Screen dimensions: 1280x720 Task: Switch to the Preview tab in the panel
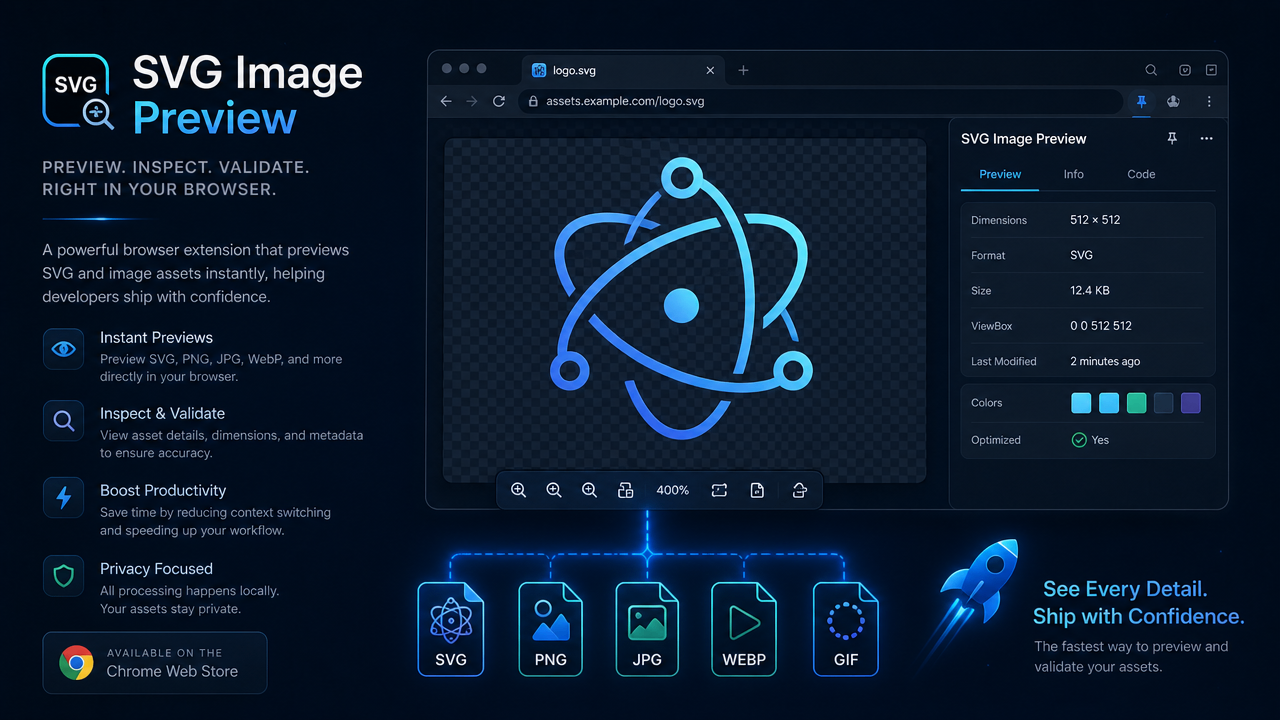pos(1000,174)
